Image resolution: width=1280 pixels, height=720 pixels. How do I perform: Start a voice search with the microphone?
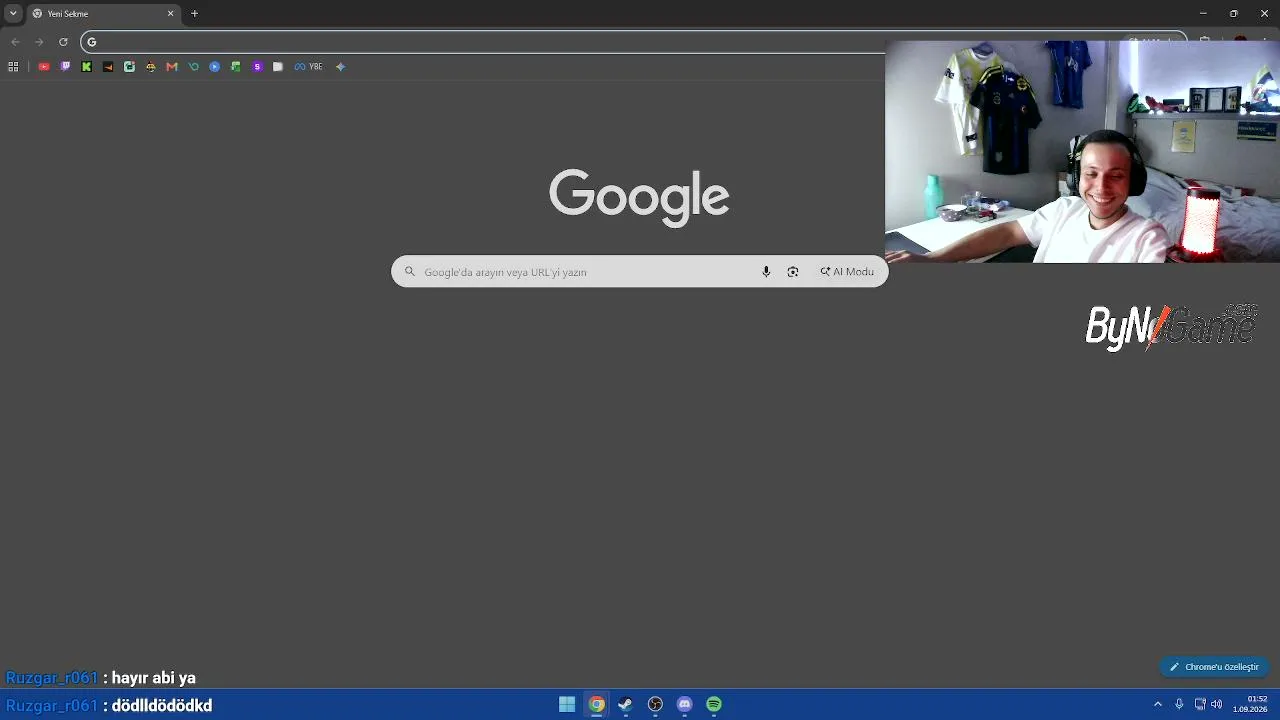766,272
